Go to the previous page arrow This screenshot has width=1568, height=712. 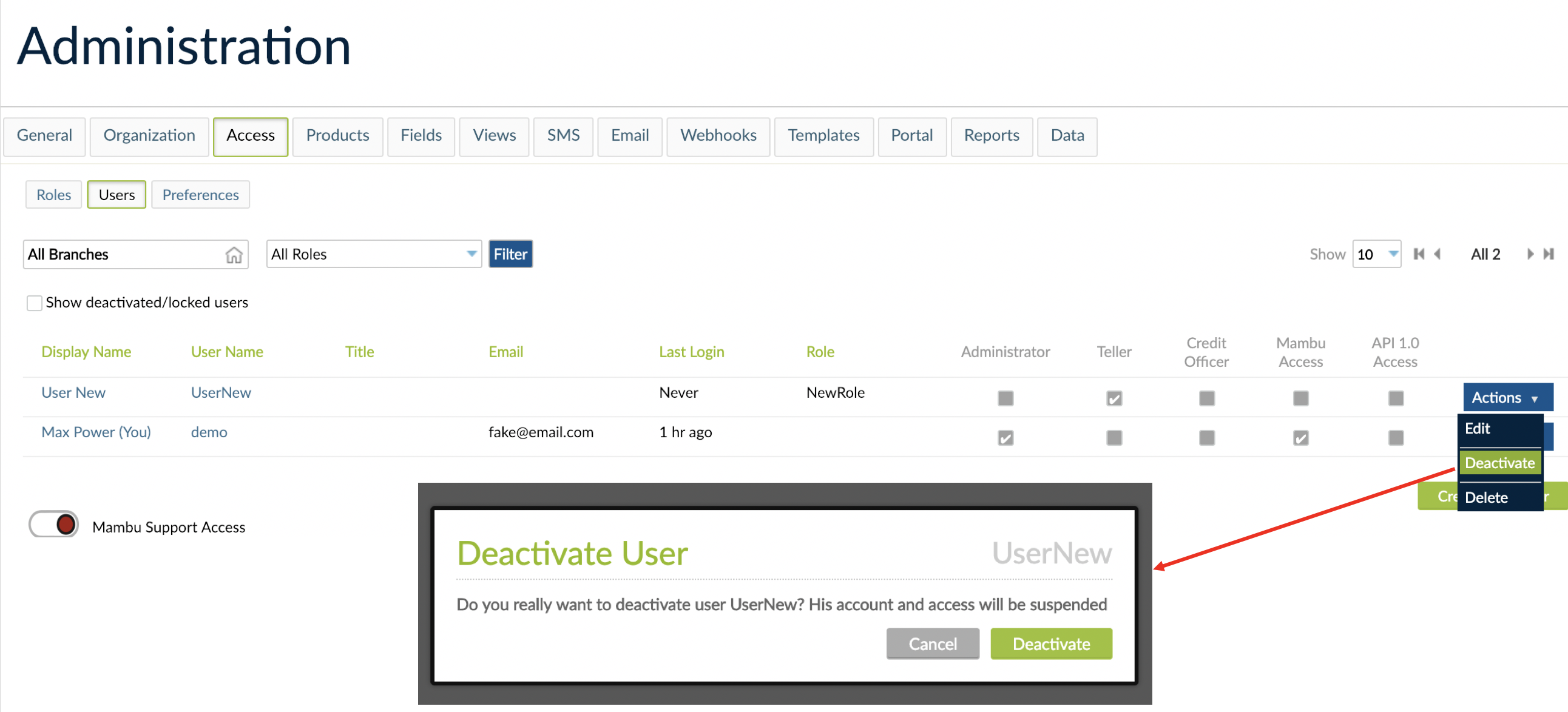pos(1436,254)
